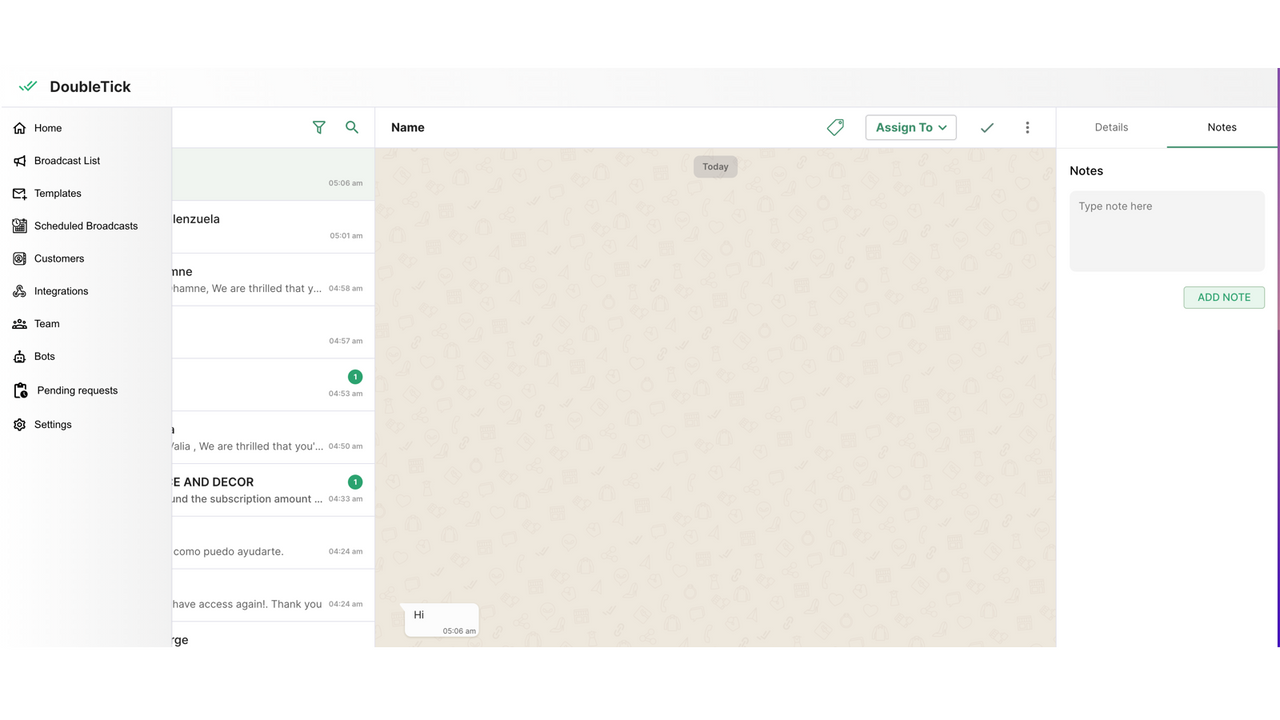This screenshot has width=1280, height=720.
Task: Click unread badge on the 04:33 am chat
Action: pyautogui.click(x=355, y=482)
